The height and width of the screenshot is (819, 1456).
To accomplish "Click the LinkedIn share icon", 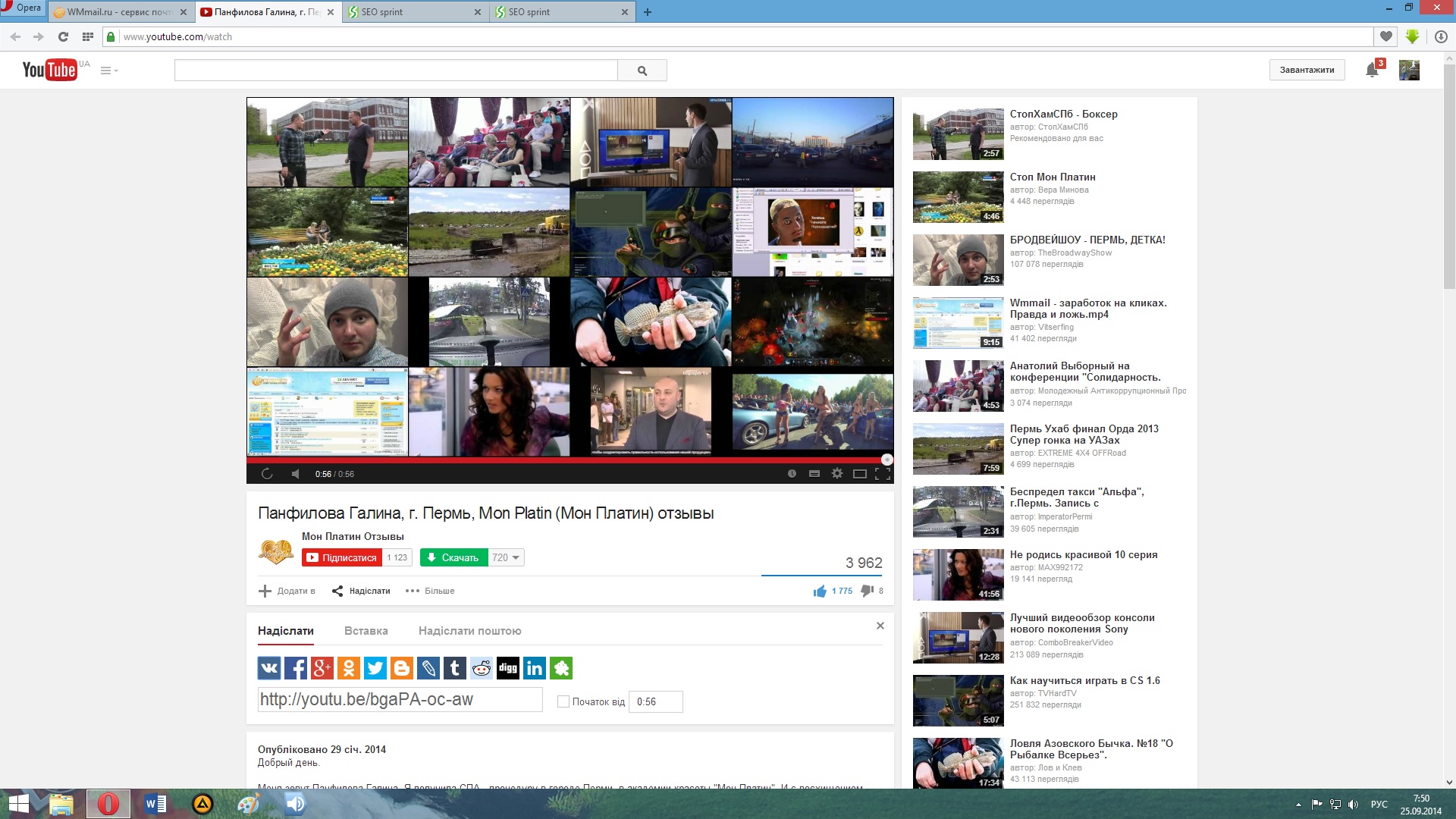I will click(535, 668).
